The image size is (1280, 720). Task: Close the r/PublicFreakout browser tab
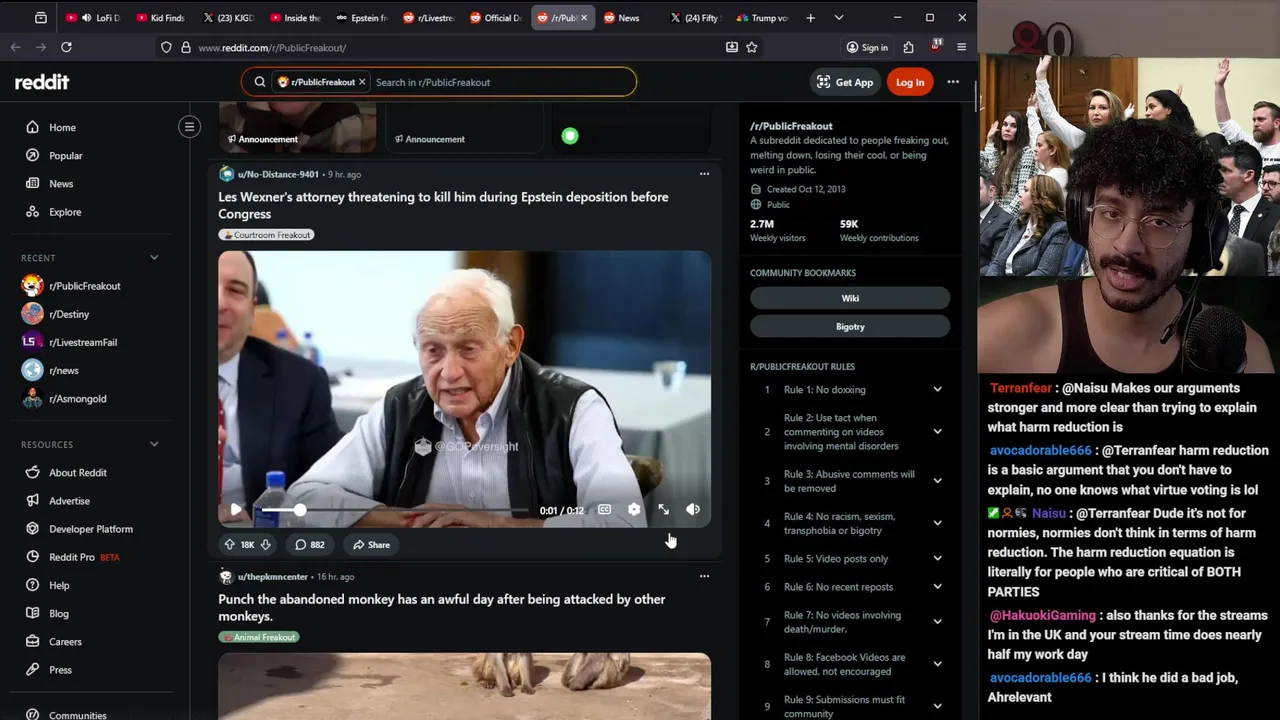(x=584, y=18)
